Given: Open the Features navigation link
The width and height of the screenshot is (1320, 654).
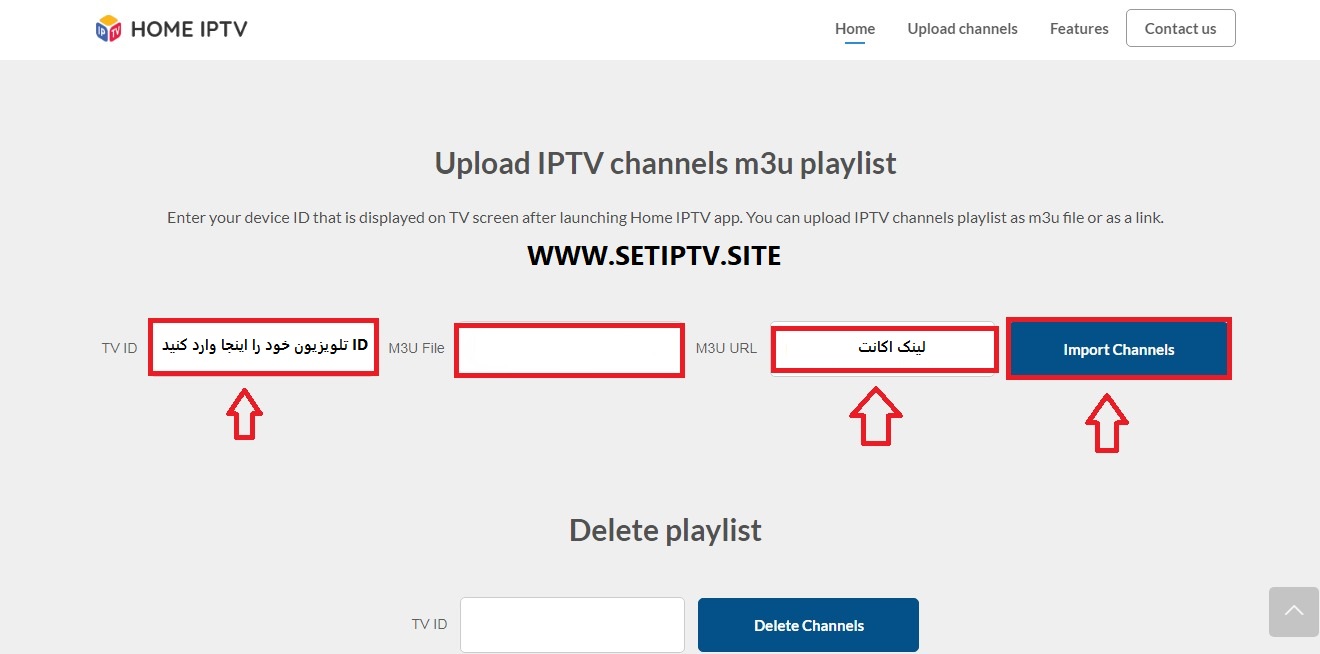Looking at the screenshot, I should pyautogui.click(x=1078, y=28).
